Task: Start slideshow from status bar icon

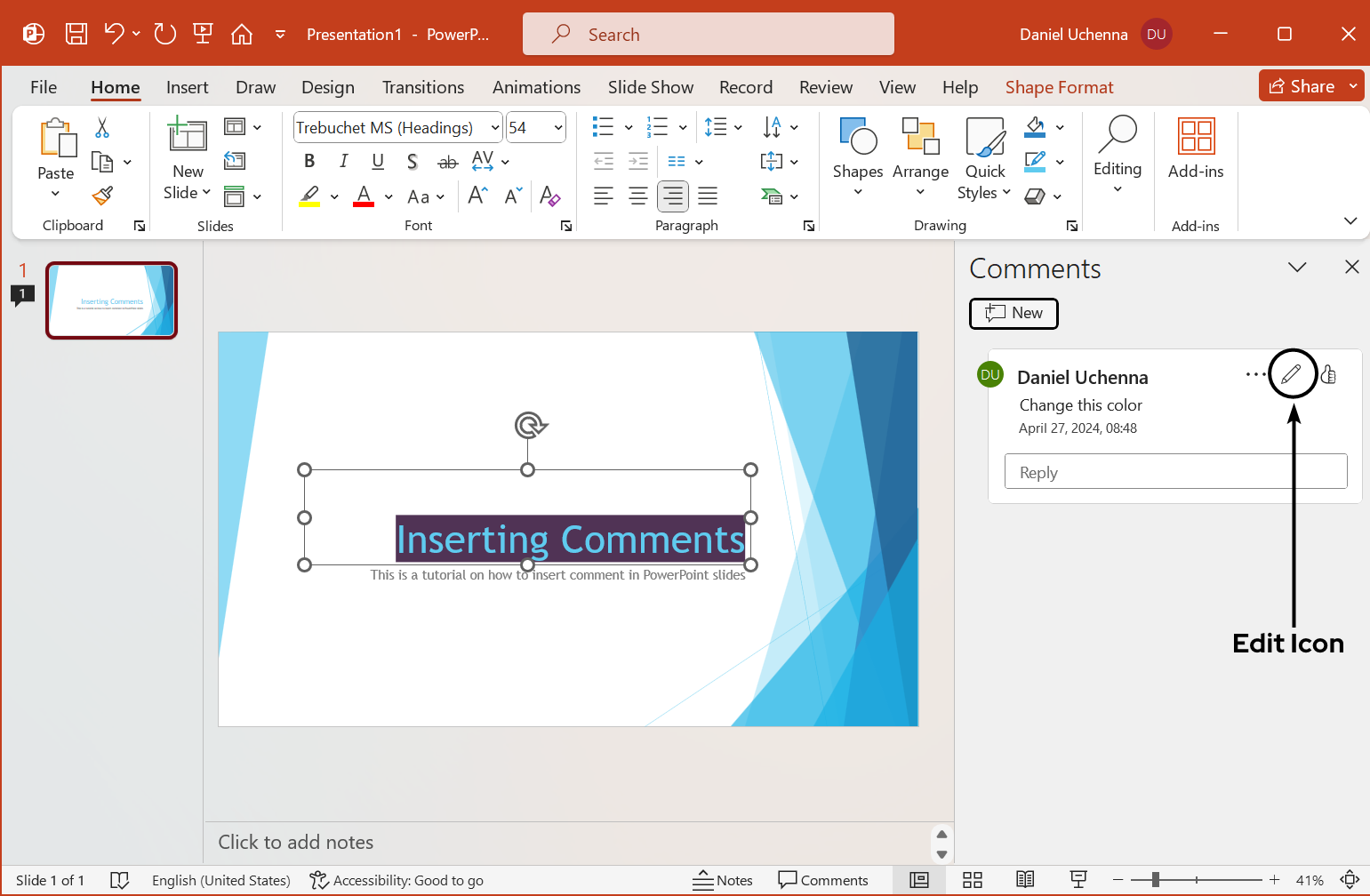Action: click(x=1078, y=880)
